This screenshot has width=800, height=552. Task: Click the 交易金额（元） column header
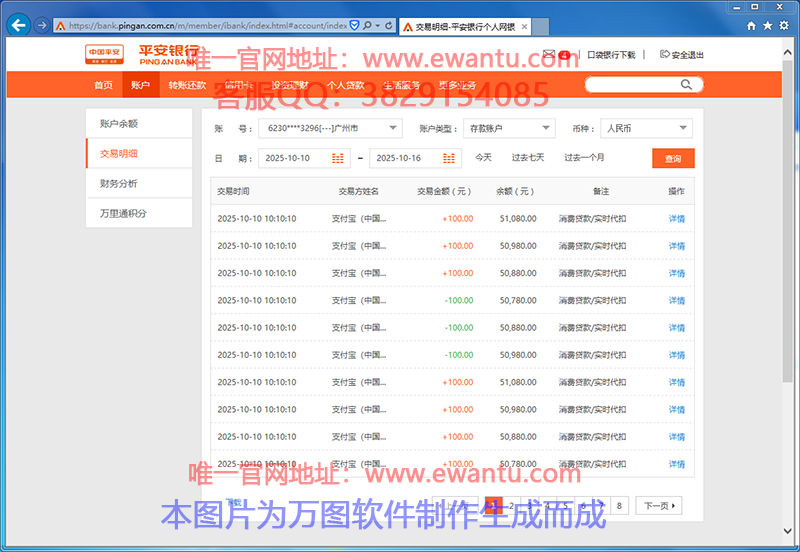point(444,191)
